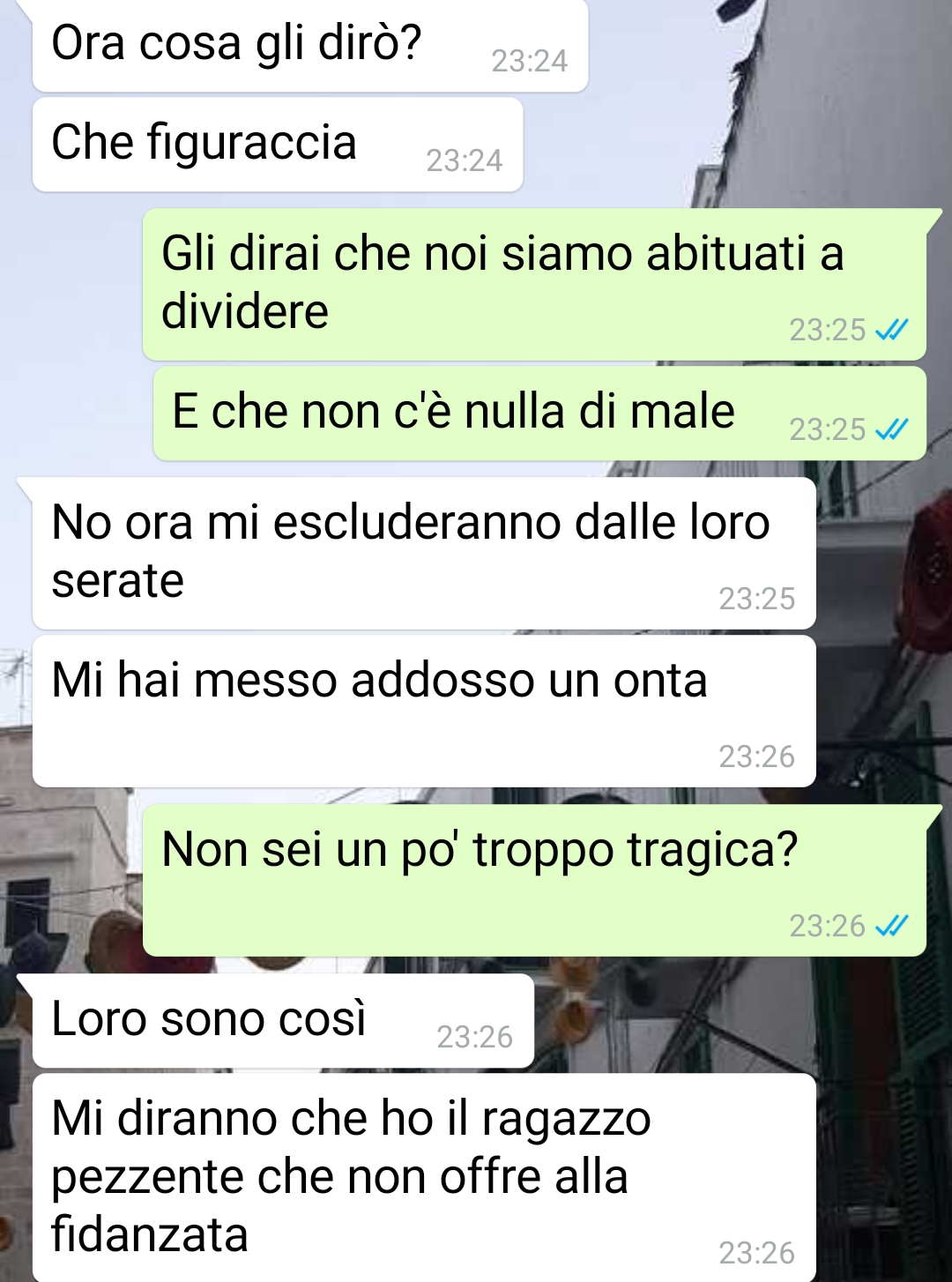Image resolution: width=952 pixels, height=1282 pixels.
Task: Select 'Mi hai messo addosso un onta'
Action: tap(424, 711)
